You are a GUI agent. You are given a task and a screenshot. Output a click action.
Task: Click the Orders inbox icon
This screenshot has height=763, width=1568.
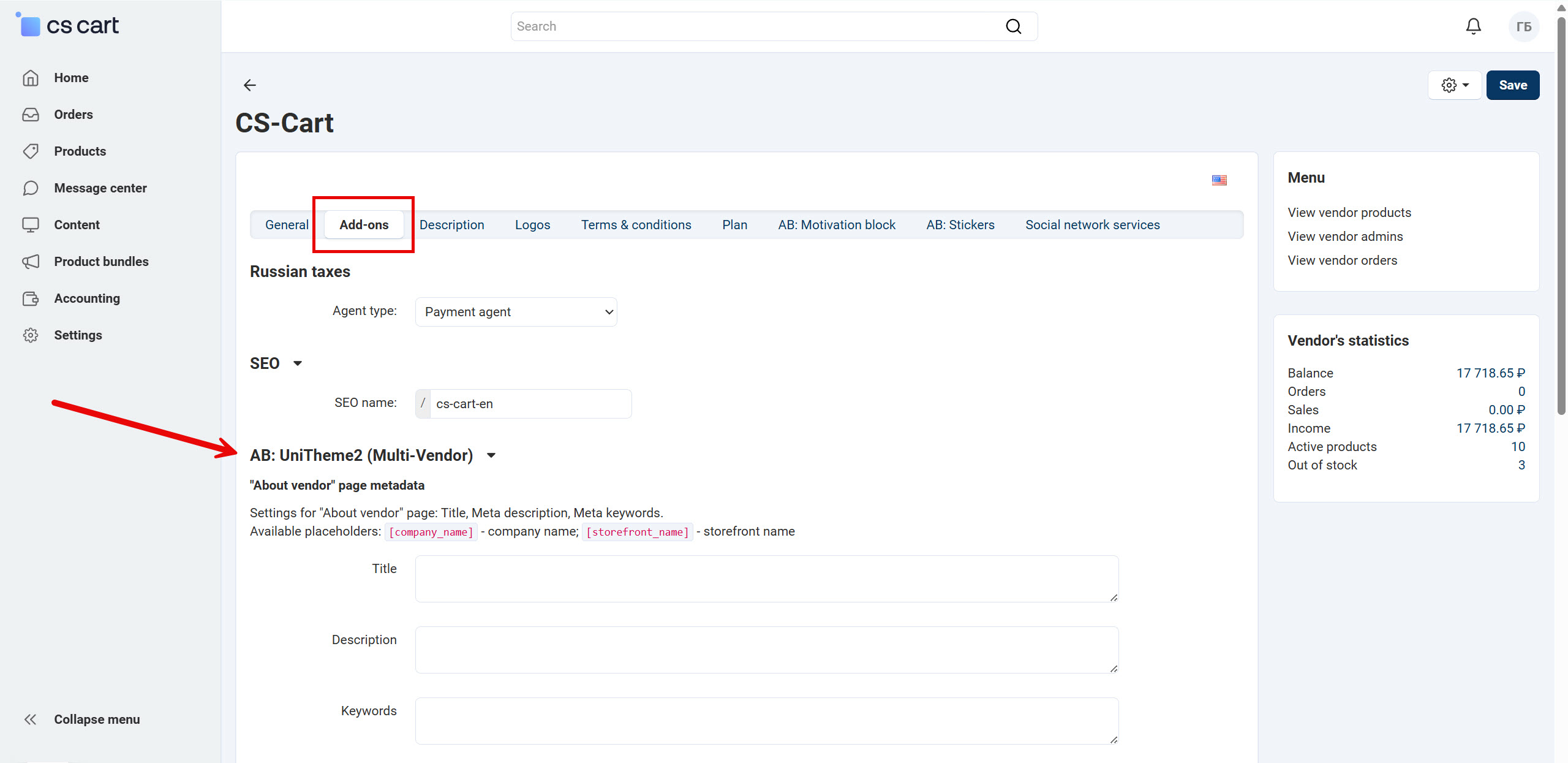click(x=31, y=115)
